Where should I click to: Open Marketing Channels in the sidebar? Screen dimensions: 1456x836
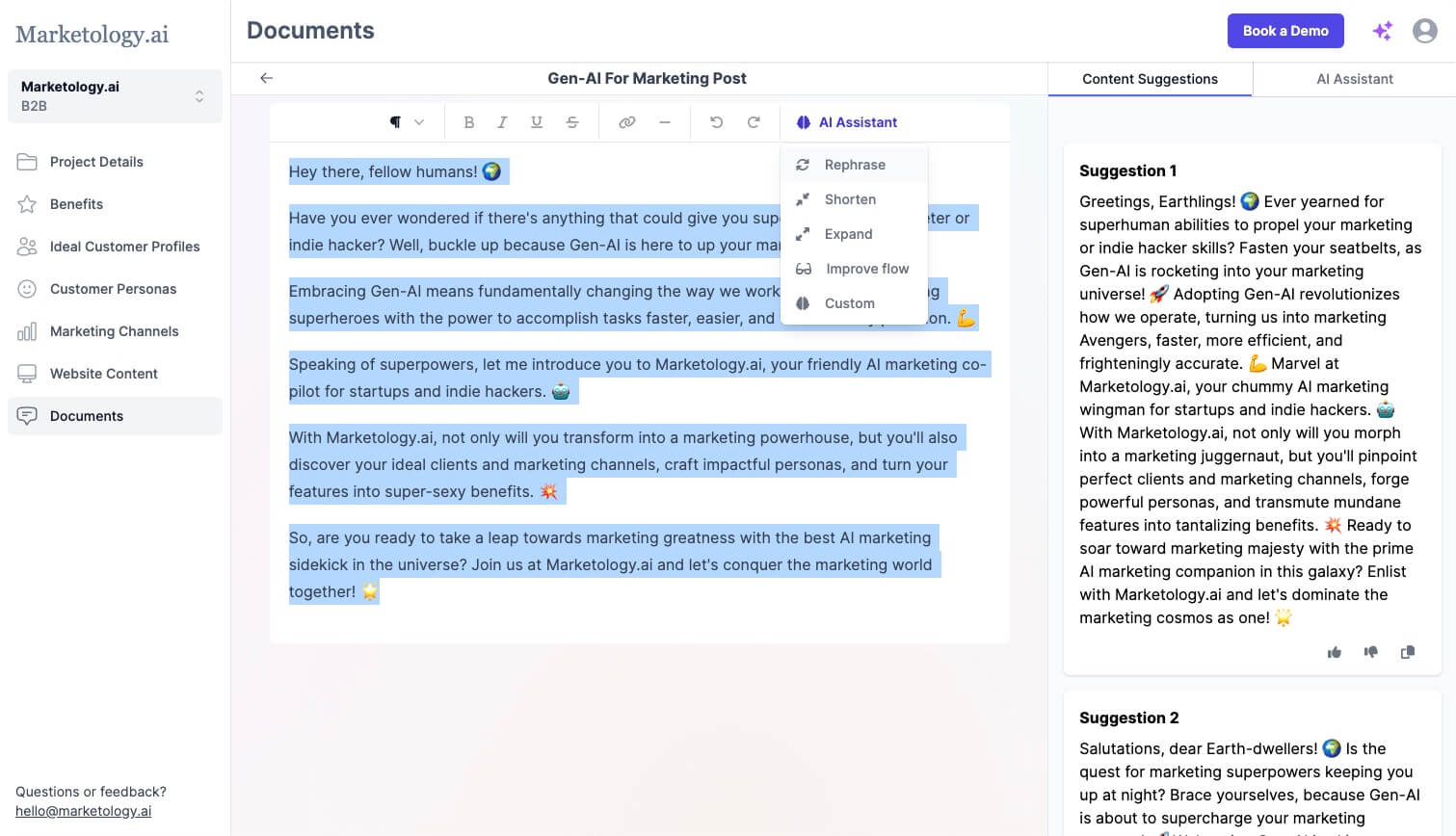coord(115,331)
